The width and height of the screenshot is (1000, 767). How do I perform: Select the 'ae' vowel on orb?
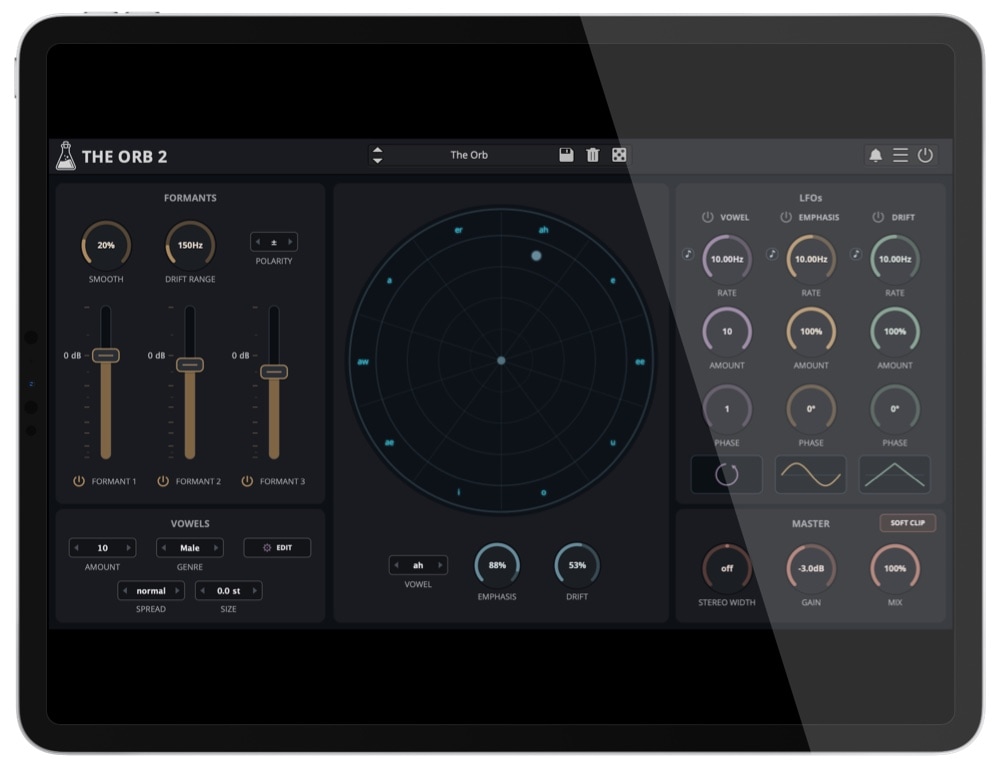(389, 442)
